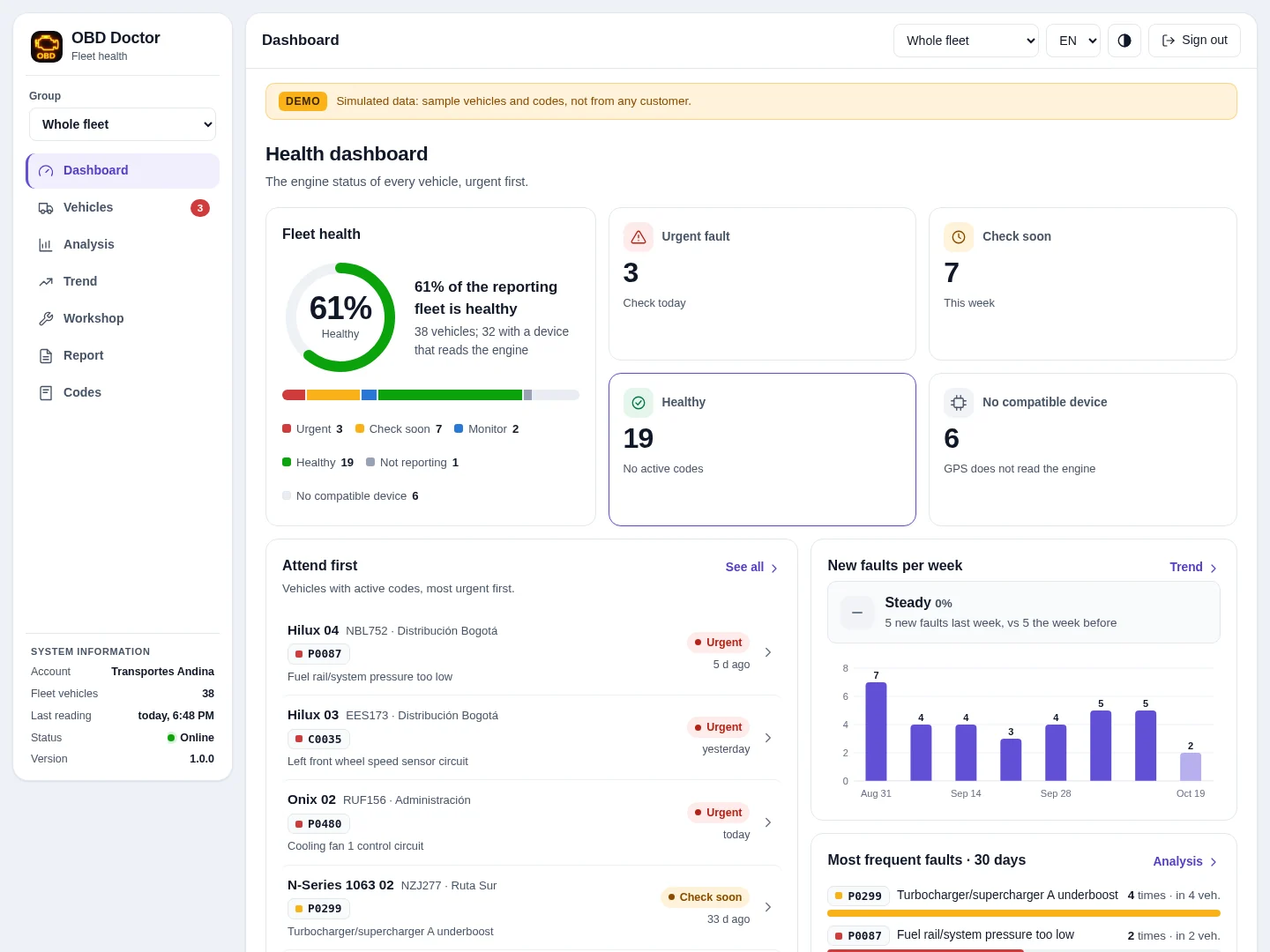This screenshot has width=1270, height=952.
Task: Expand the N-Series 1063 02 row chevron
Action: pos(768,907)
